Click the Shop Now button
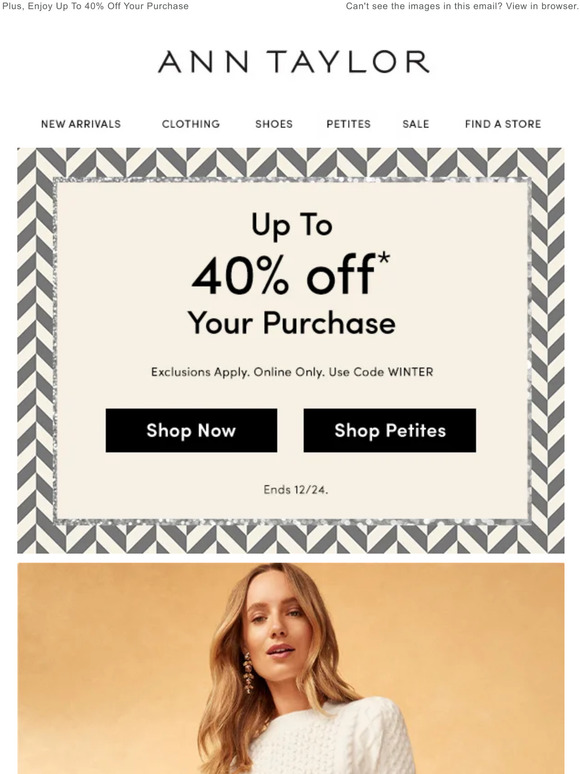Screen dimensions: 580x774 click(191, 430)
